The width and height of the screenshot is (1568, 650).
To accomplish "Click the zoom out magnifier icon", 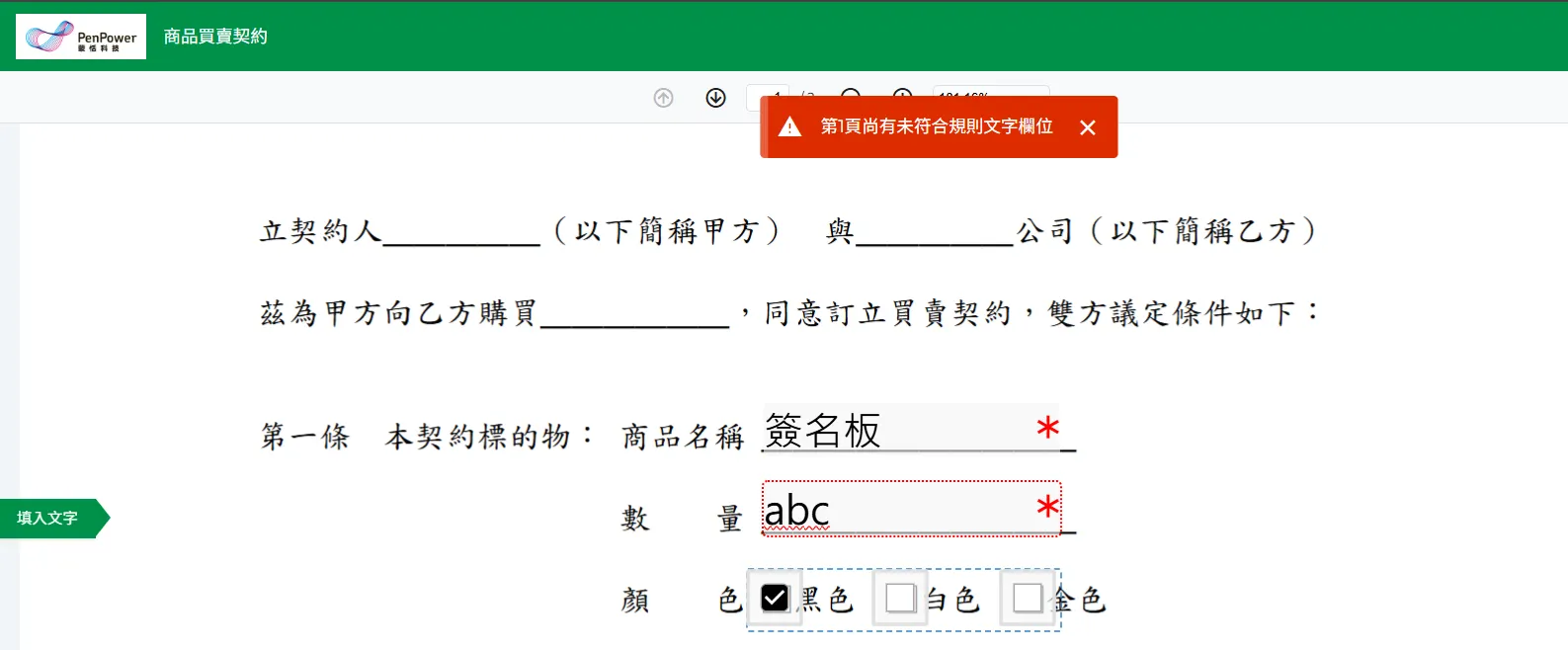I will [x=851, y=92].
